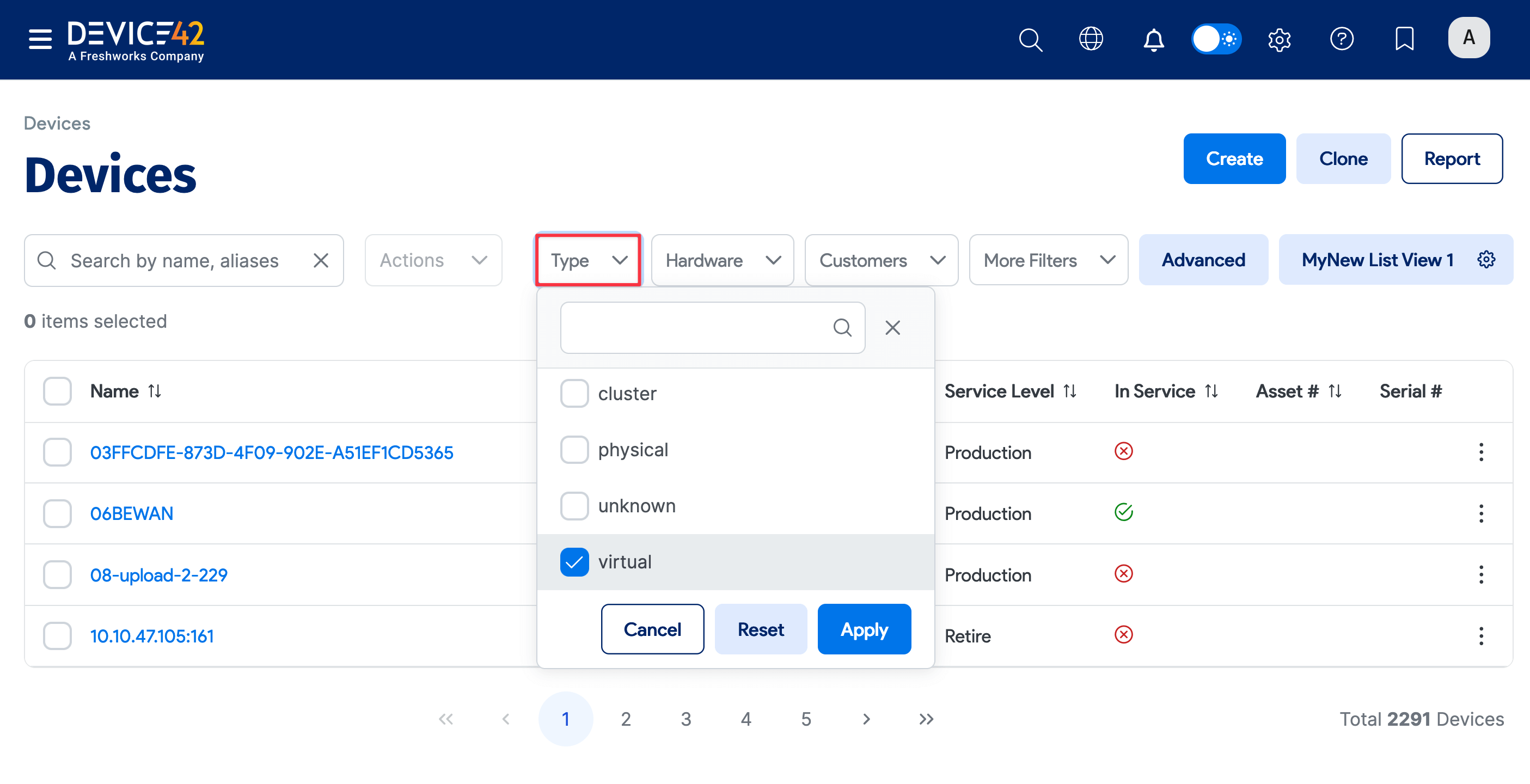Image resolution: width=1530 pixels, height=784 pixels.
Task: Uncheck the virtual type checkbox
Action: (574, 562)
